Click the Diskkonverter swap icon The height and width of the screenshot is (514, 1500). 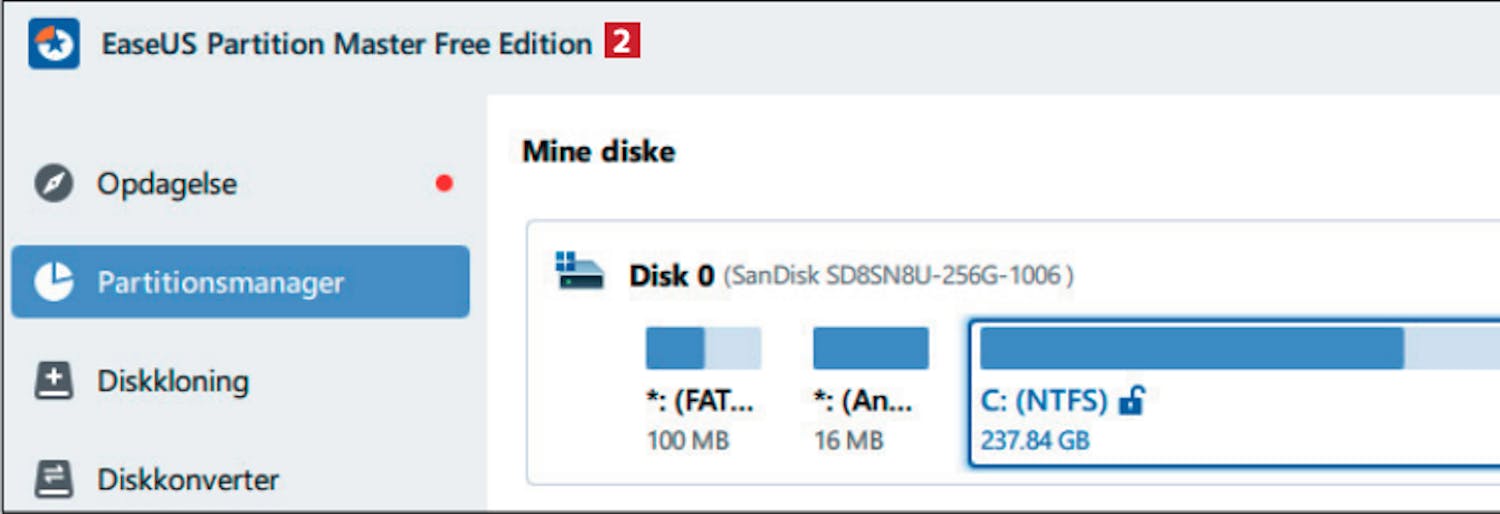coord(54,480)
